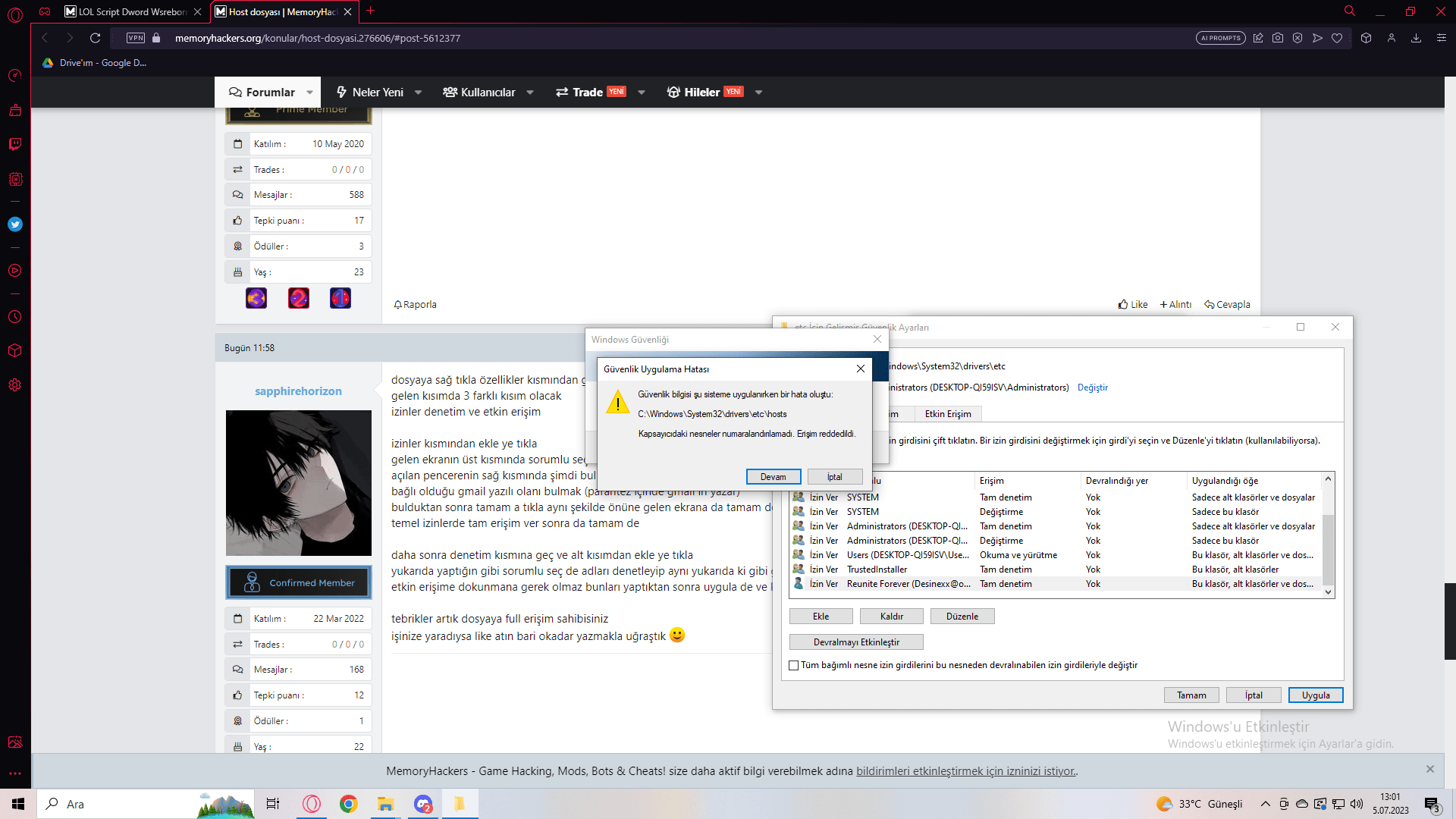Open Opera GX from the Windows taskbar
This screenshot has width=1456, height=819.
coord(312,804)
